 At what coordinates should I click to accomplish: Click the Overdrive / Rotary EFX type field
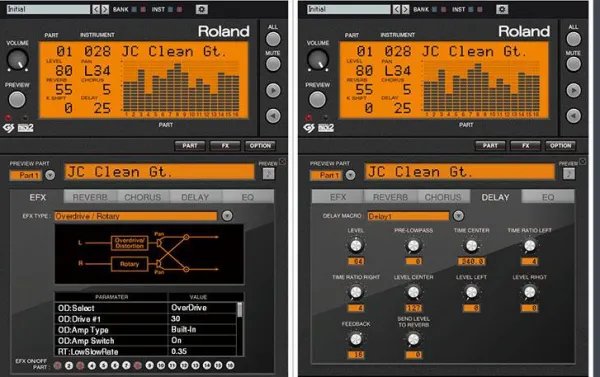pyautogui.click(x=136, y=216)
